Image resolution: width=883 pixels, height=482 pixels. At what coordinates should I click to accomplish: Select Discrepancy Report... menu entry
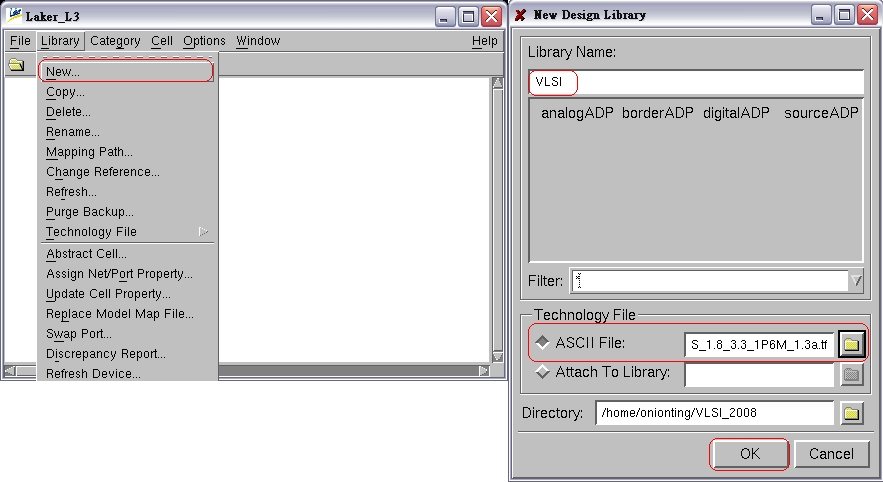pos(126,354)
